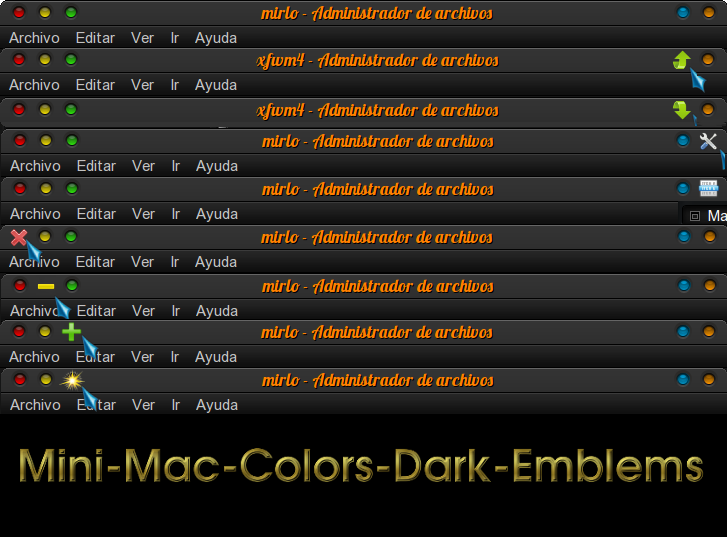Screen dimensions: 727x537
Task: Open Ir menu in the wrench icon window
Action: pyautogui.click(x=176, y=166)
